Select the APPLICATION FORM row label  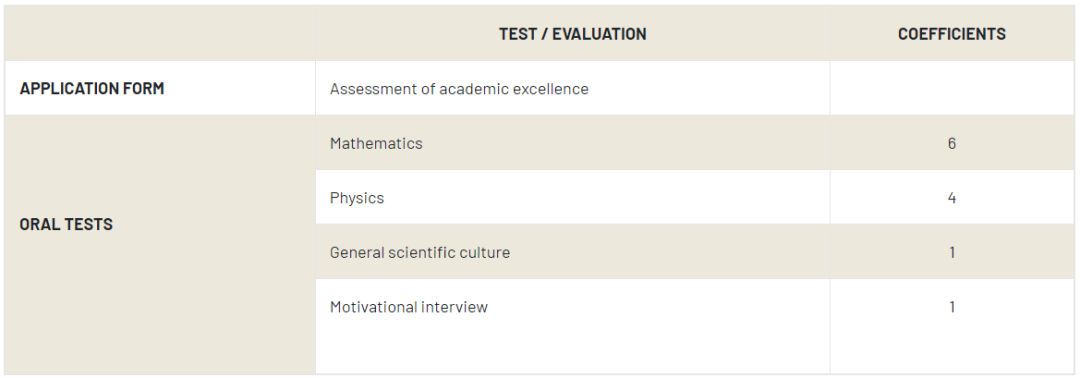pos(92,88)
